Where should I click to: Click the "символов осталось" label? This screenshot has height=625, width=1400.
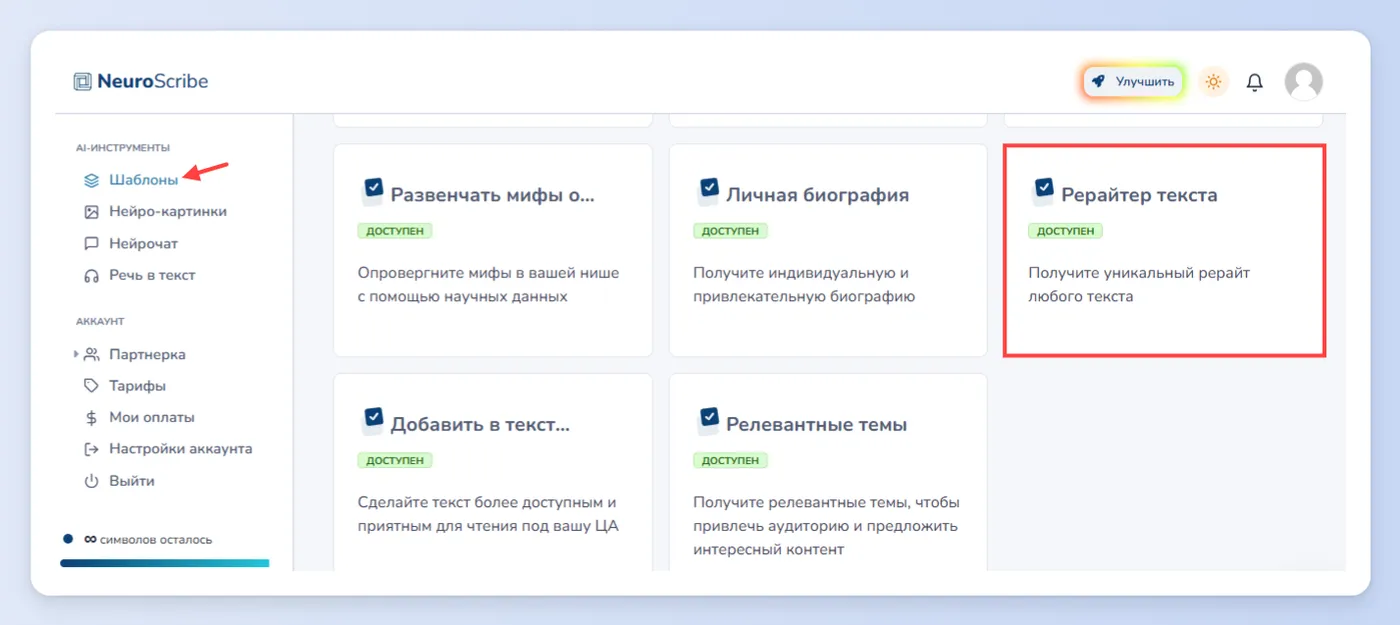tap(156, 540)
